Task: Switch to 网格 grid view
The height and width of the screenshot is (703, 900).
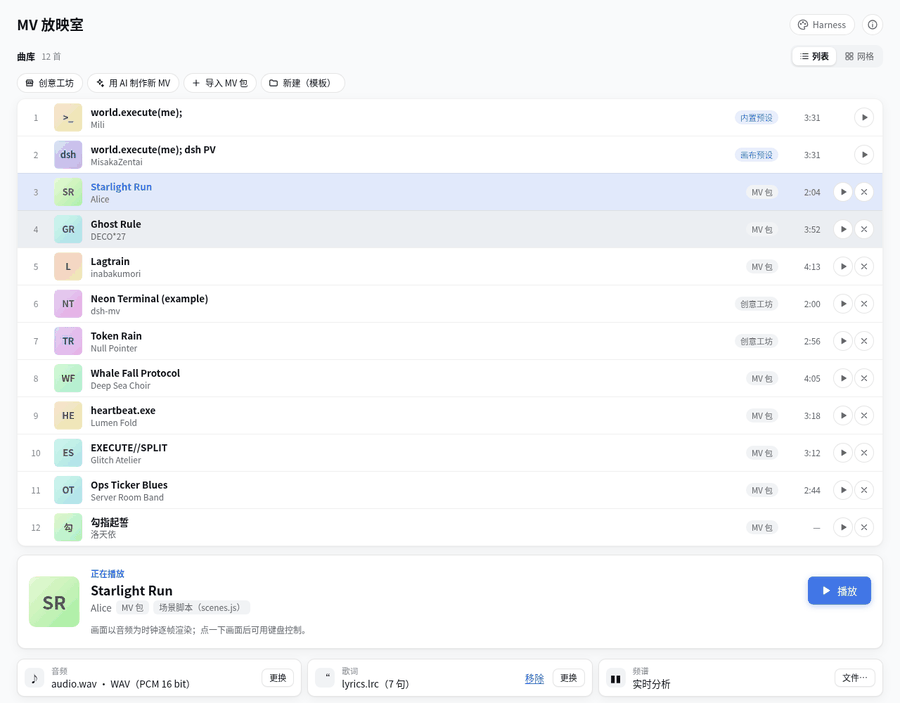Action: coord(859,56)
